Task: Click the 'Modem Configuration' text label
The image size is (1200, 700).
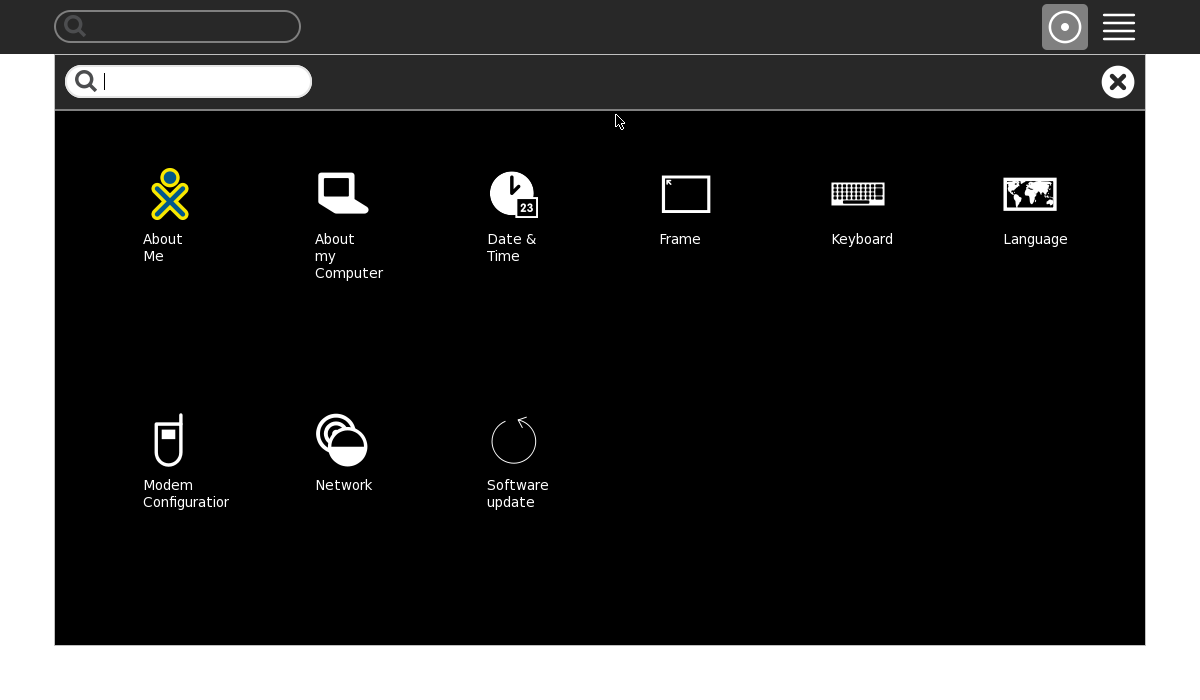Action: pyautogui.click(x=185, y=494)
